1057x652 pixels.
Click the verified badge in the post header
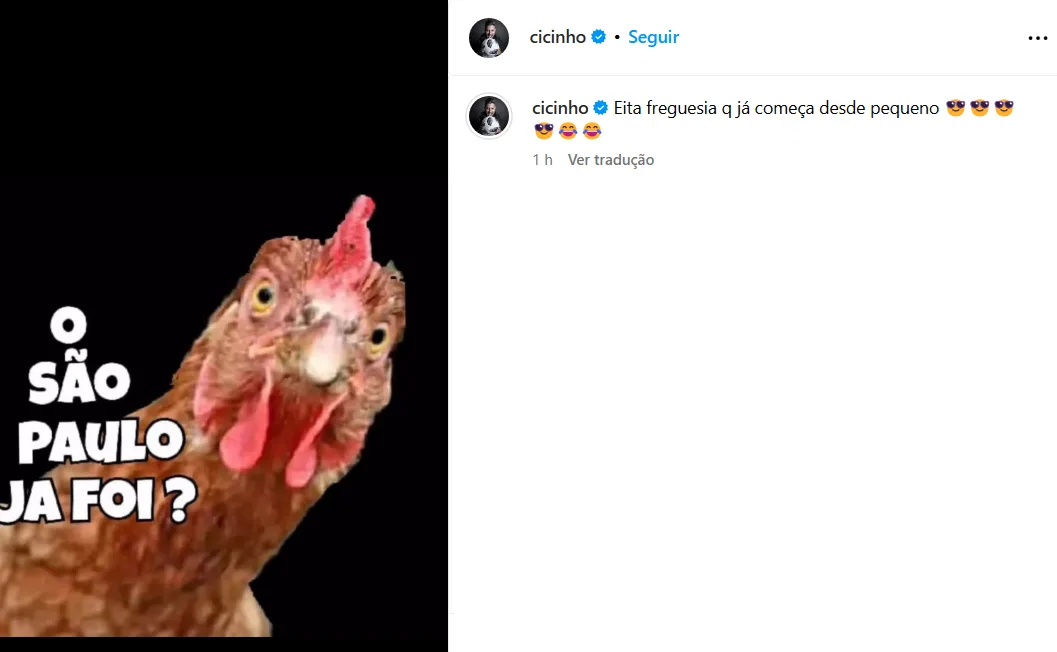599,37
